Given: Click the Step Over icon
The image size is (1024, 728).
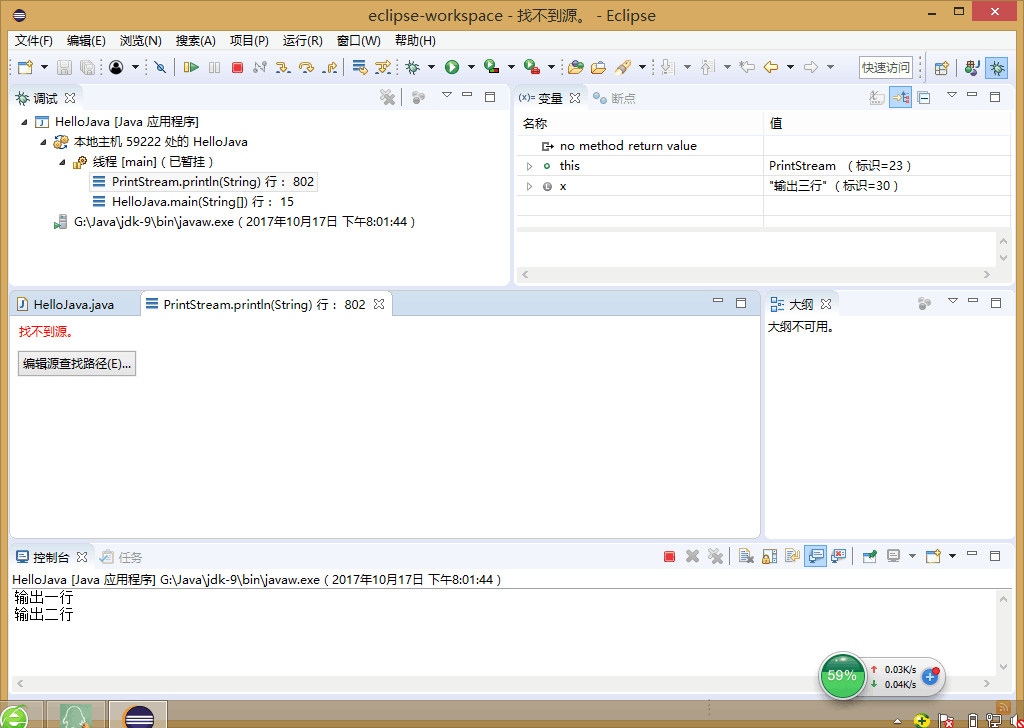Looking at the screenshot, I should click(306, 67).
